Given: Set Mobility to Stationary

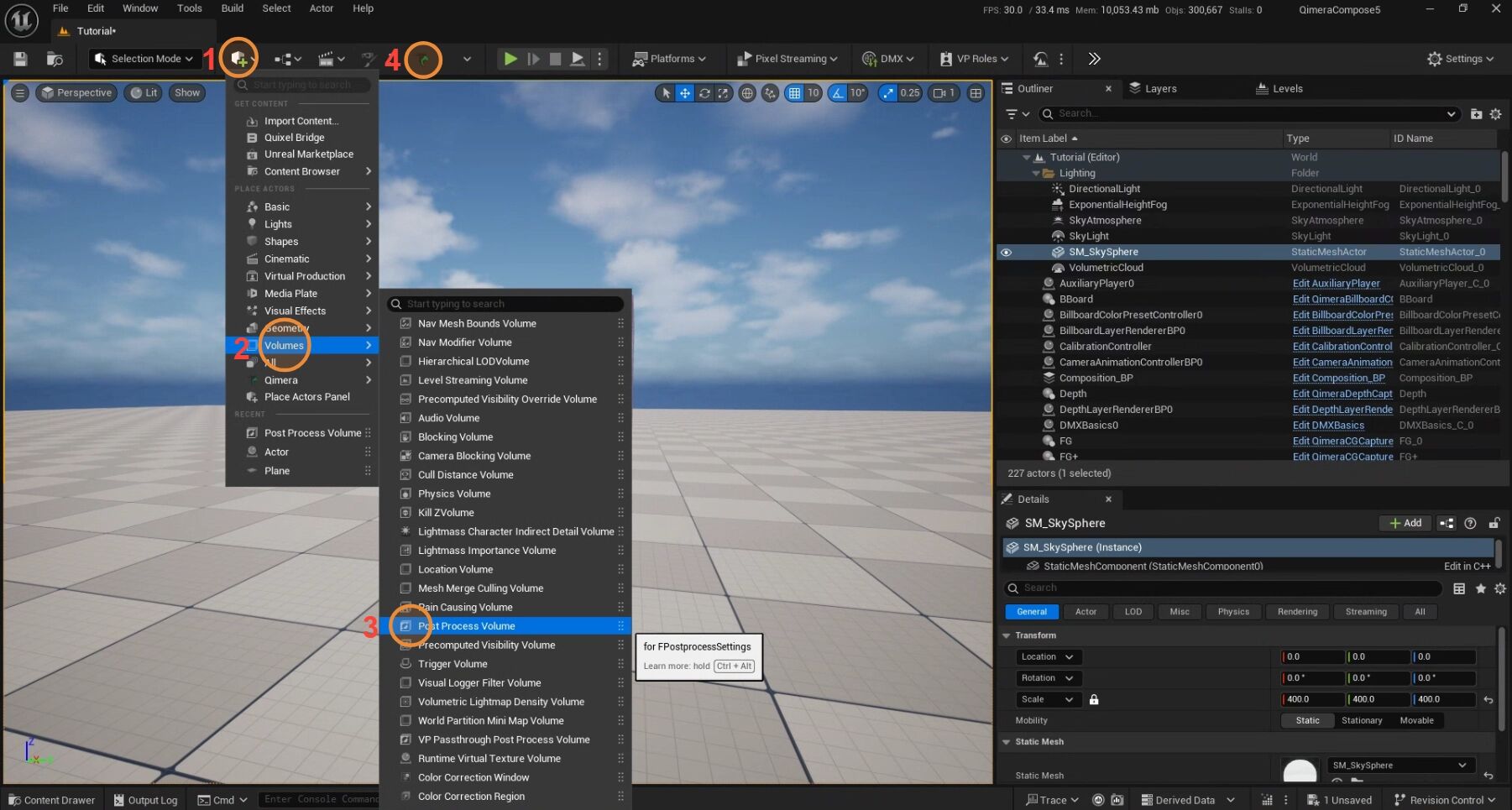Looking at the screenshot, I should pos(1361,720).
